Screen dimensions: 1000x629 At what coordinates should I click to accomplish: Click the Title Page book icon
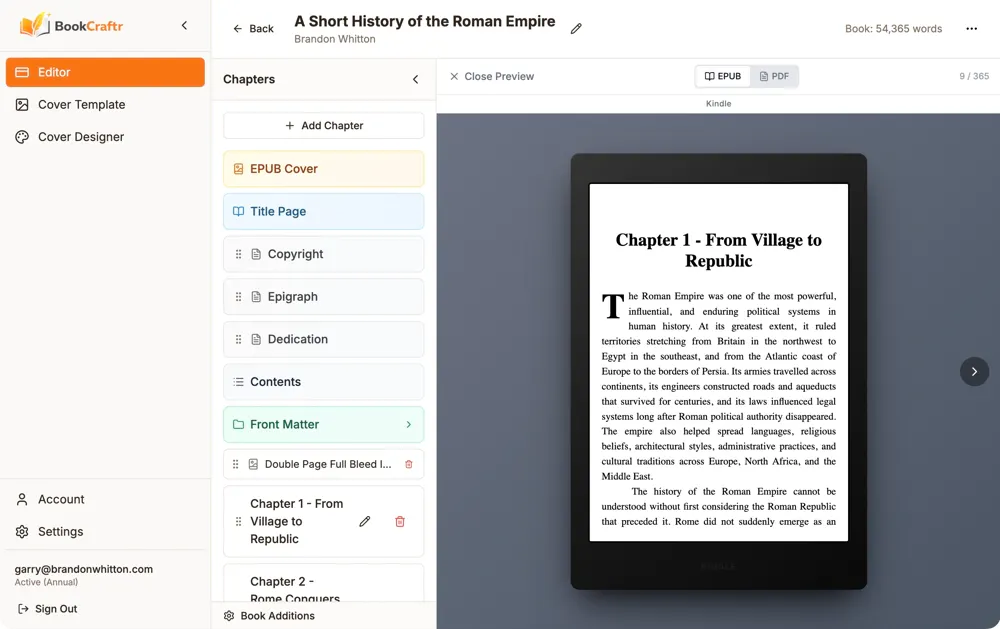[x=238, y=211]
